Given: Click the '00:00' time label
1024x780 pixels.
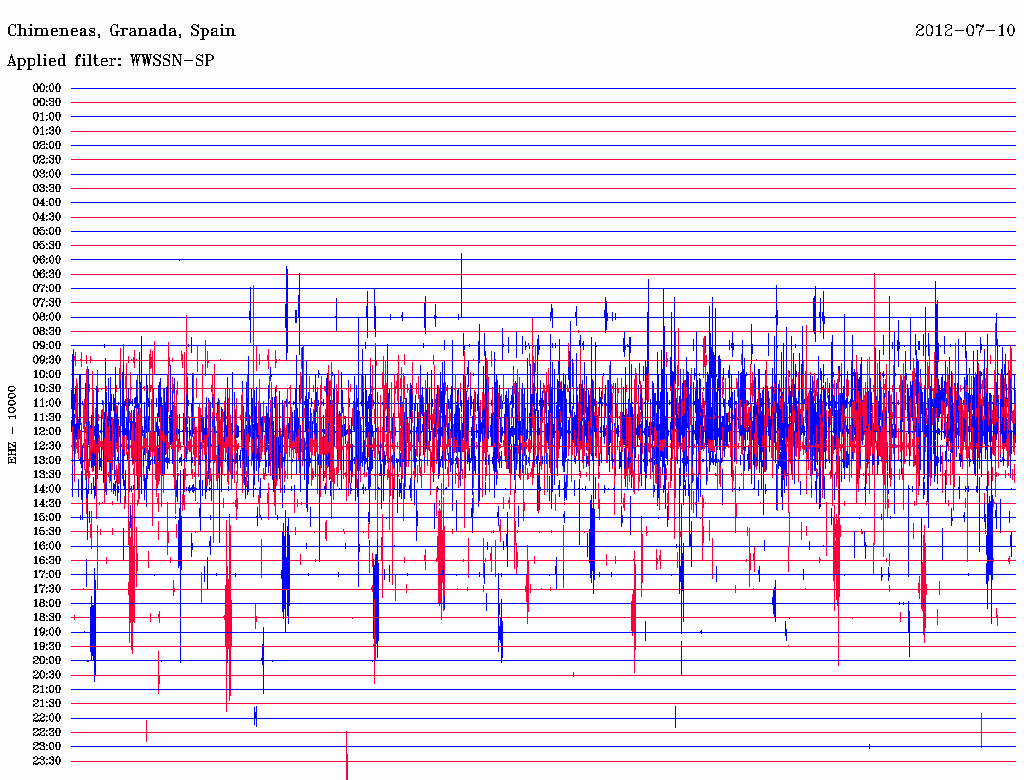Looking at the screenshot, I should 46,88.
